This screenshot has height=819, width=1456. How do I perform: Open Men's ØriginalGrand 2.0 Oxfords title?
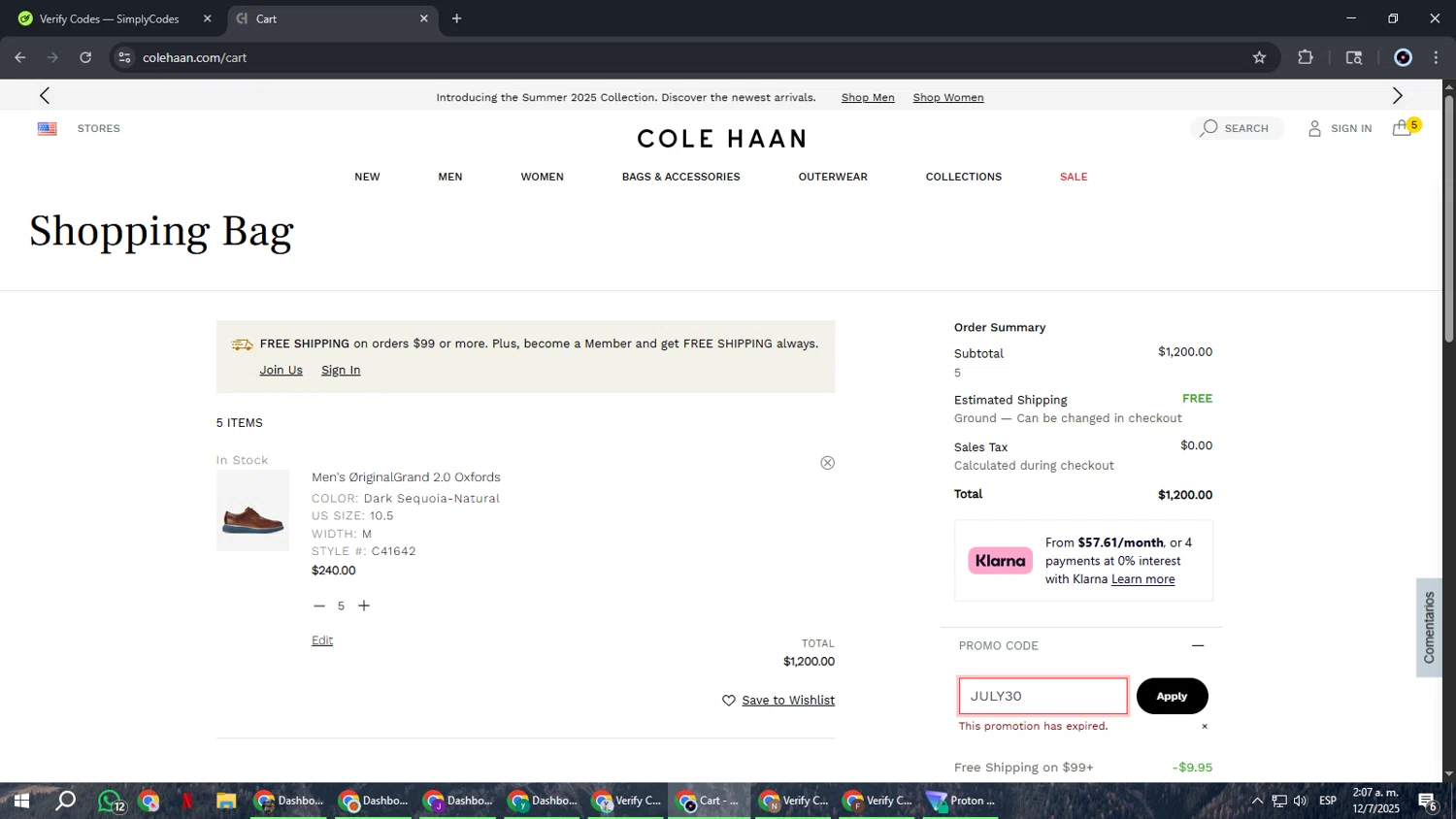(x=406, y=477)
